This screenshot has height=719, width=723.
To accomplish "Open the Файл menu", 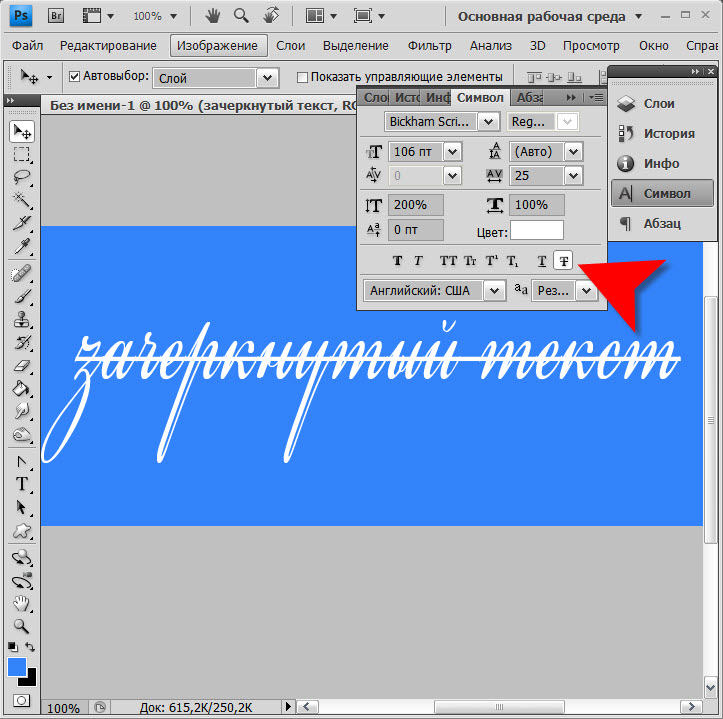I will (28, 46).
